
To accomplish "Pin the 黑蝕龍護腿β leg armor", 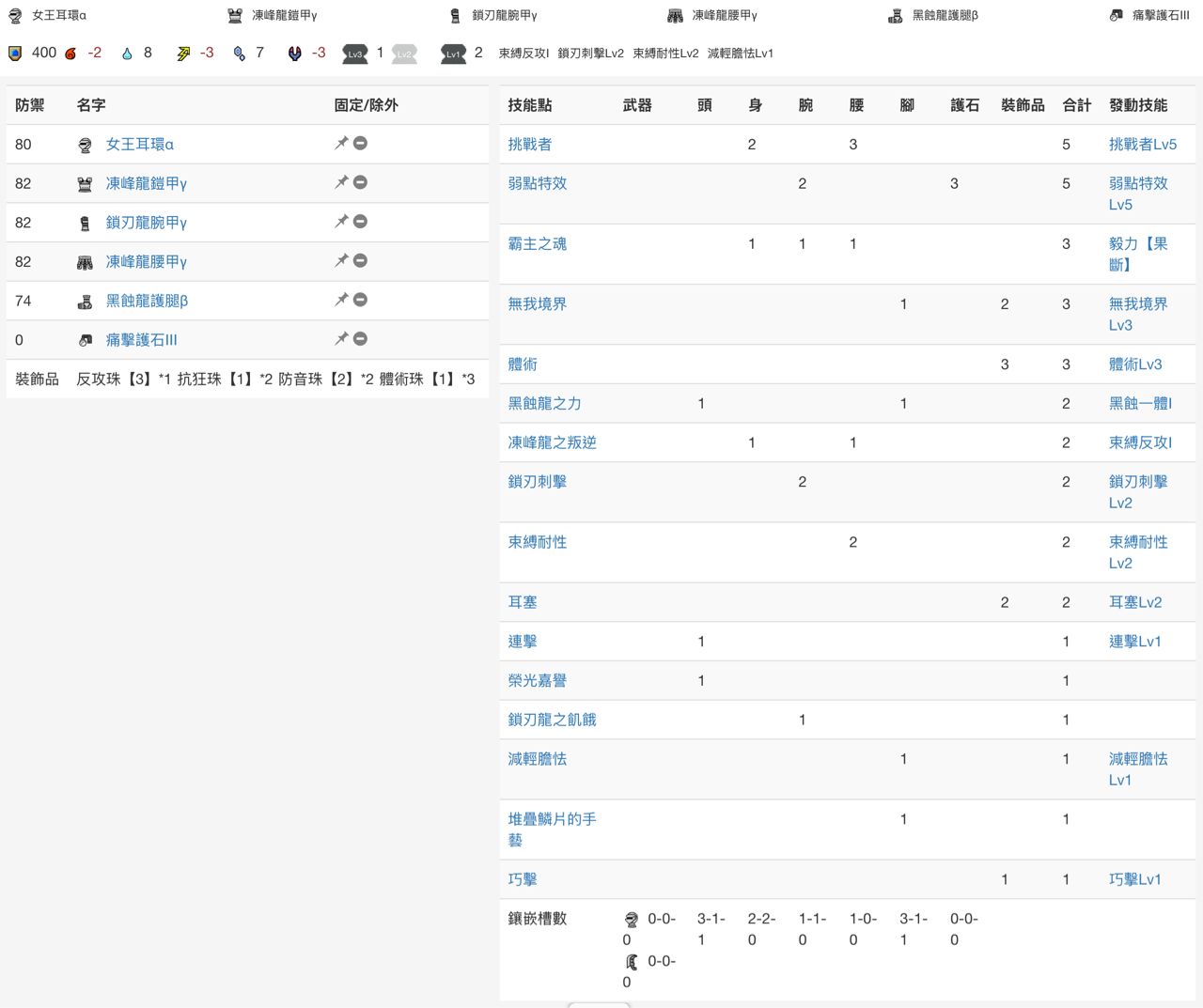I will coord(341,300).
